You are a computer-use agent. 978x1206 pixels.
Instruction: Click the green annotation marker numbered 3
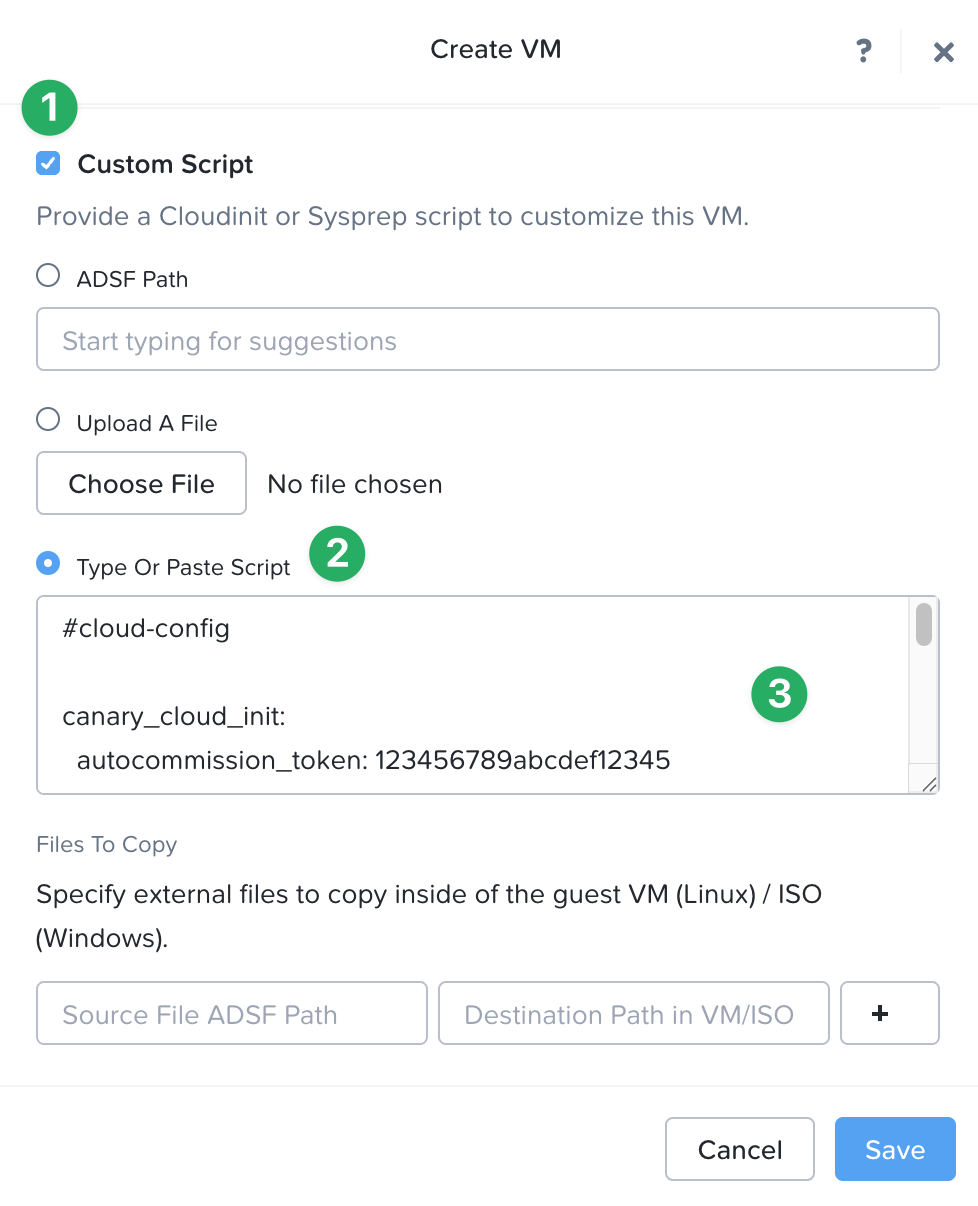[779, 694]
